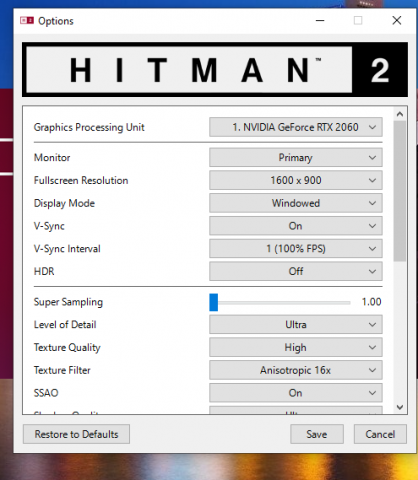418x480 pixels.
Task: Click the V-Sync Interval label
Action: (67, 249)
